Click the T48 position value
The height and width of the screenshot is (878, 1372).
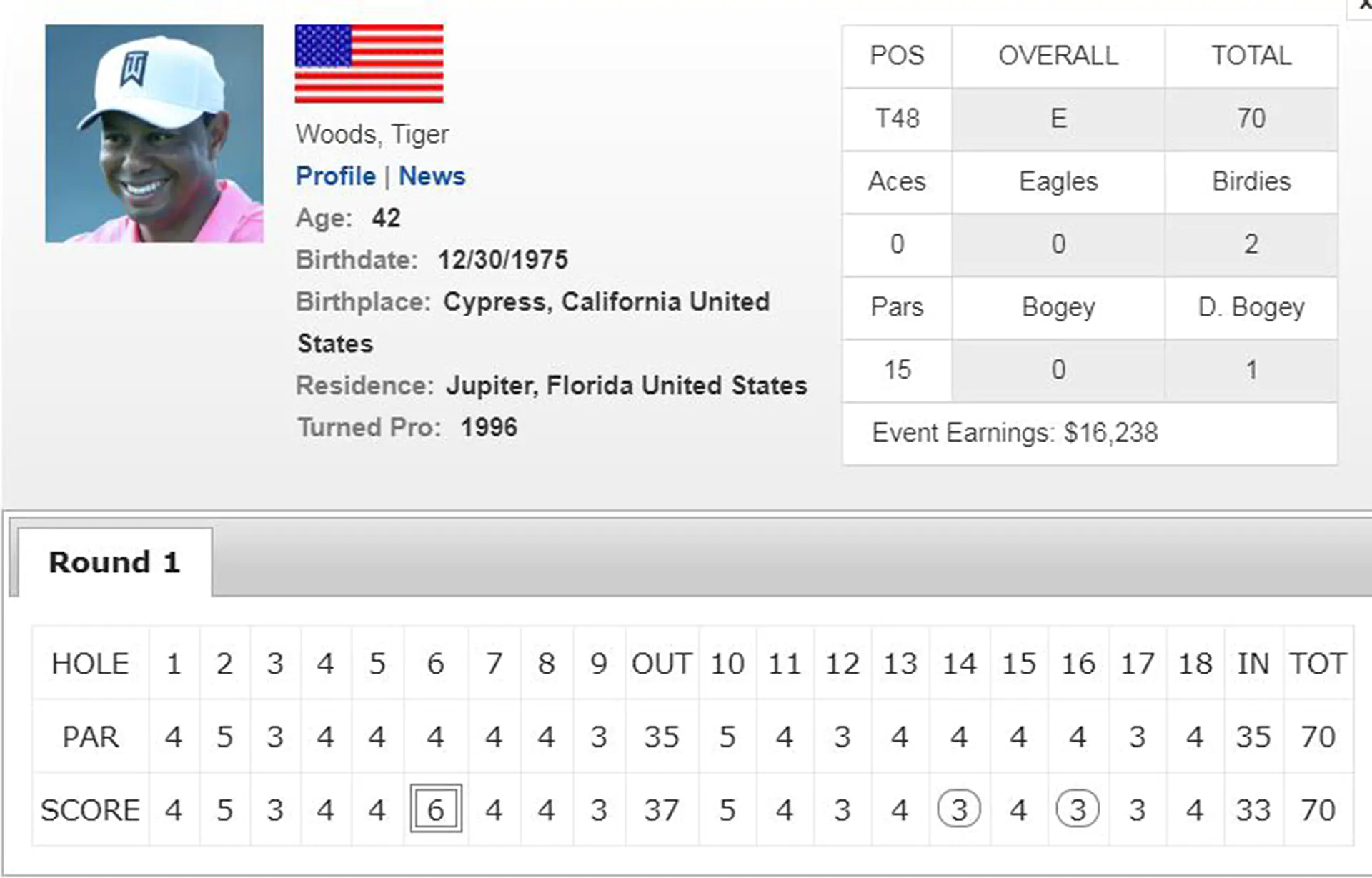[898, 119]
